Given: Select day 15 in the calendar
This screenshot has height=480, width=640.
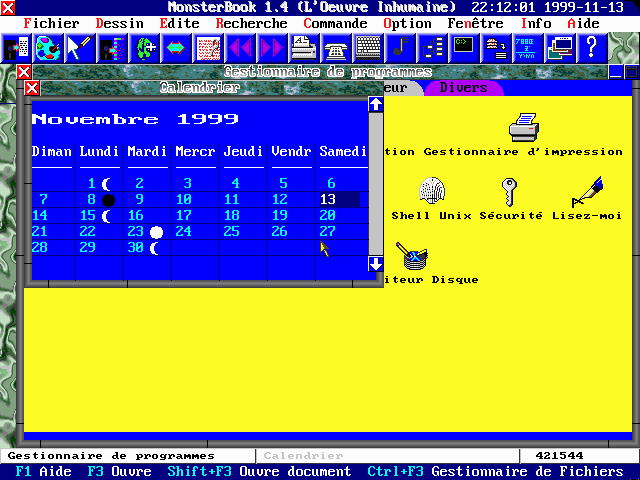Looking at the screenshot, I should point(99,216).
